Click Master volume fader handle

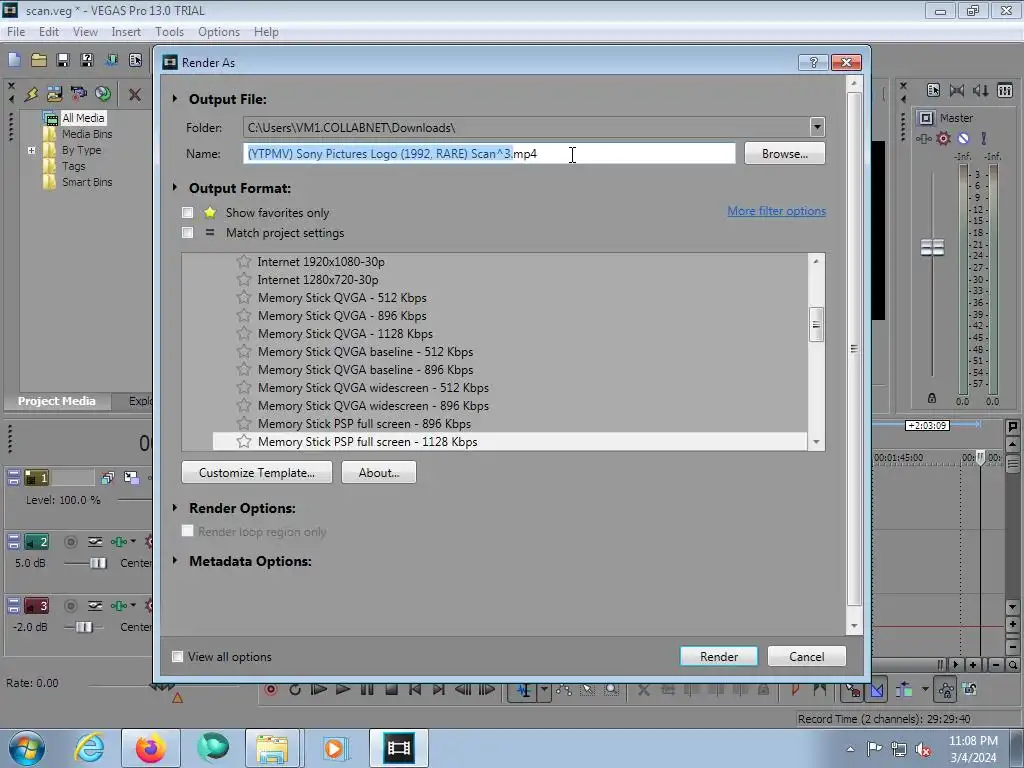(x=932, y=248)
